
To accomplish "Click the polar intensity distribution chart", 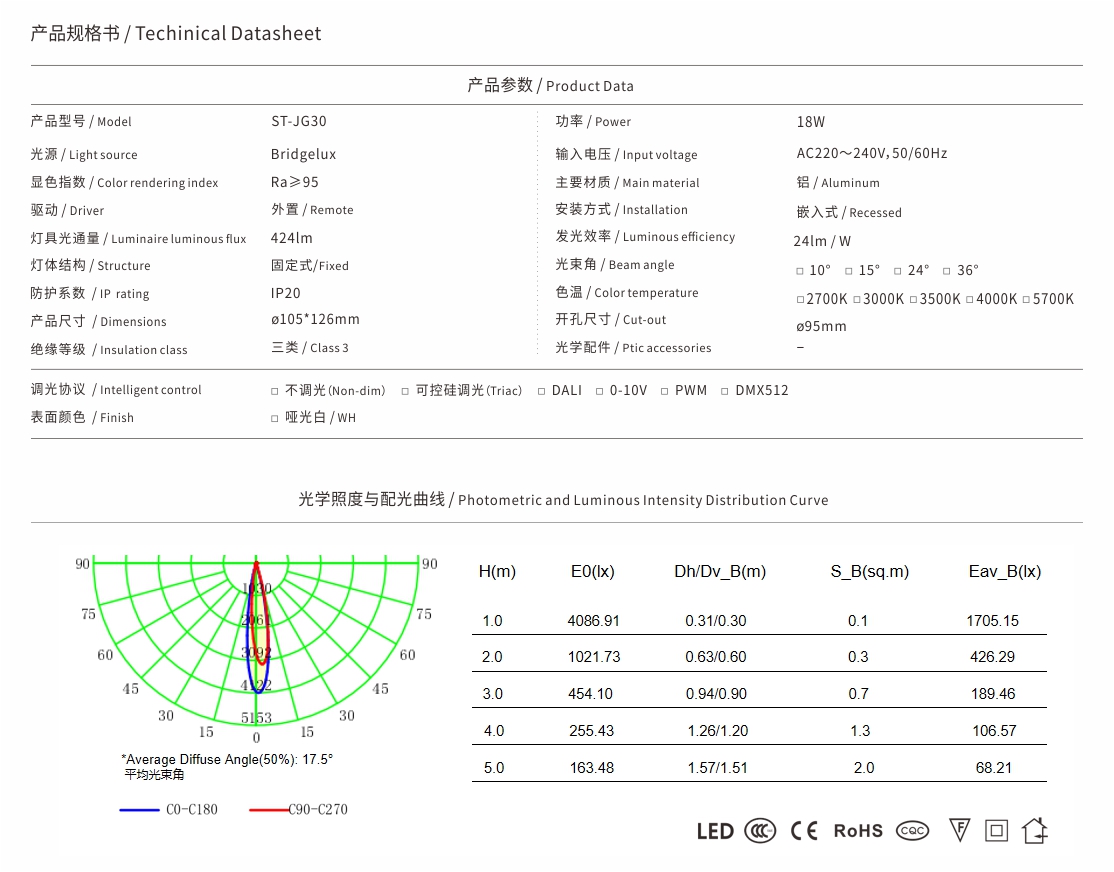I will click(256, 649).
